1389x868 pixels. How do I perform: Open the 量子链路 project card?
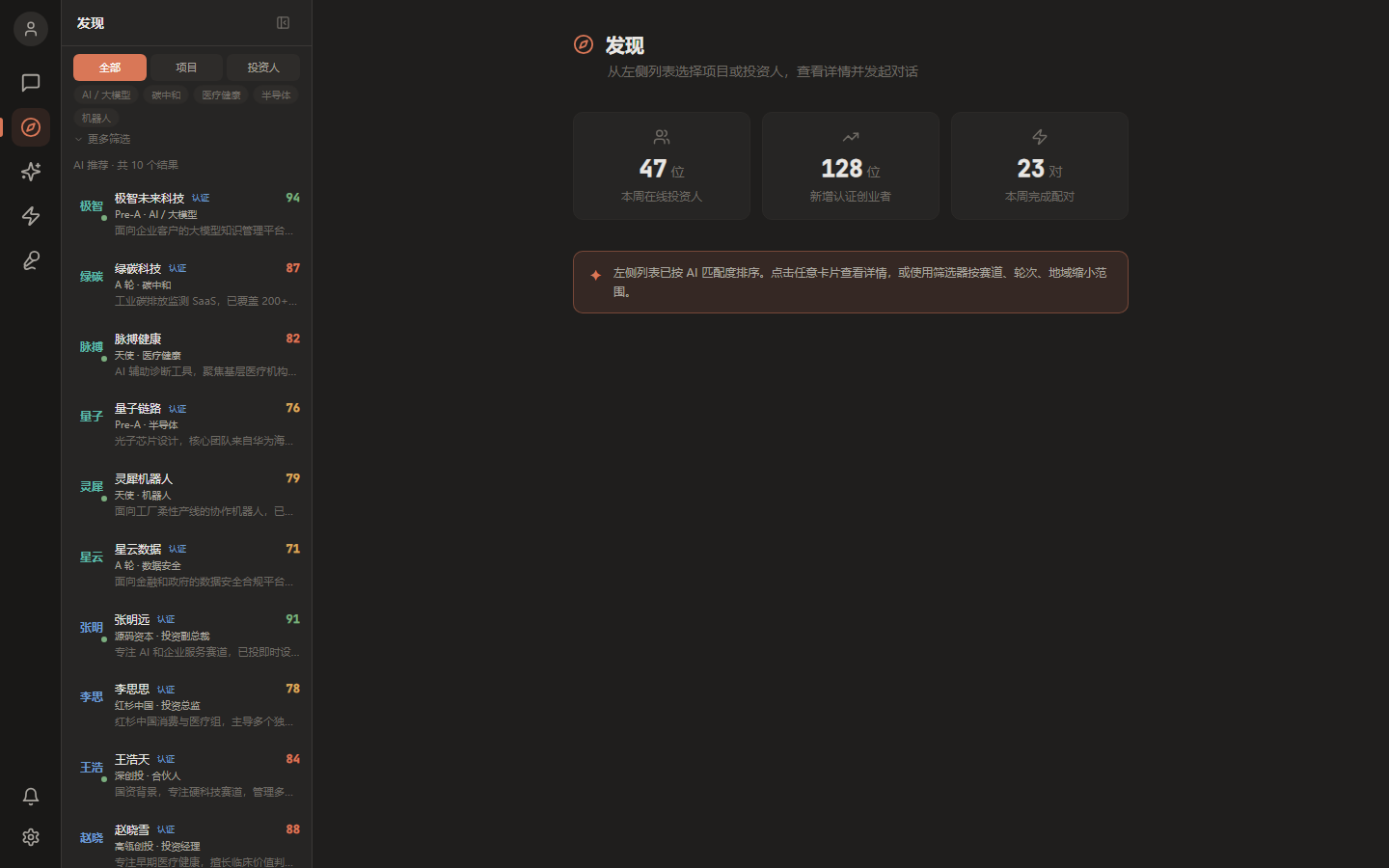click(x=187, y=424)
